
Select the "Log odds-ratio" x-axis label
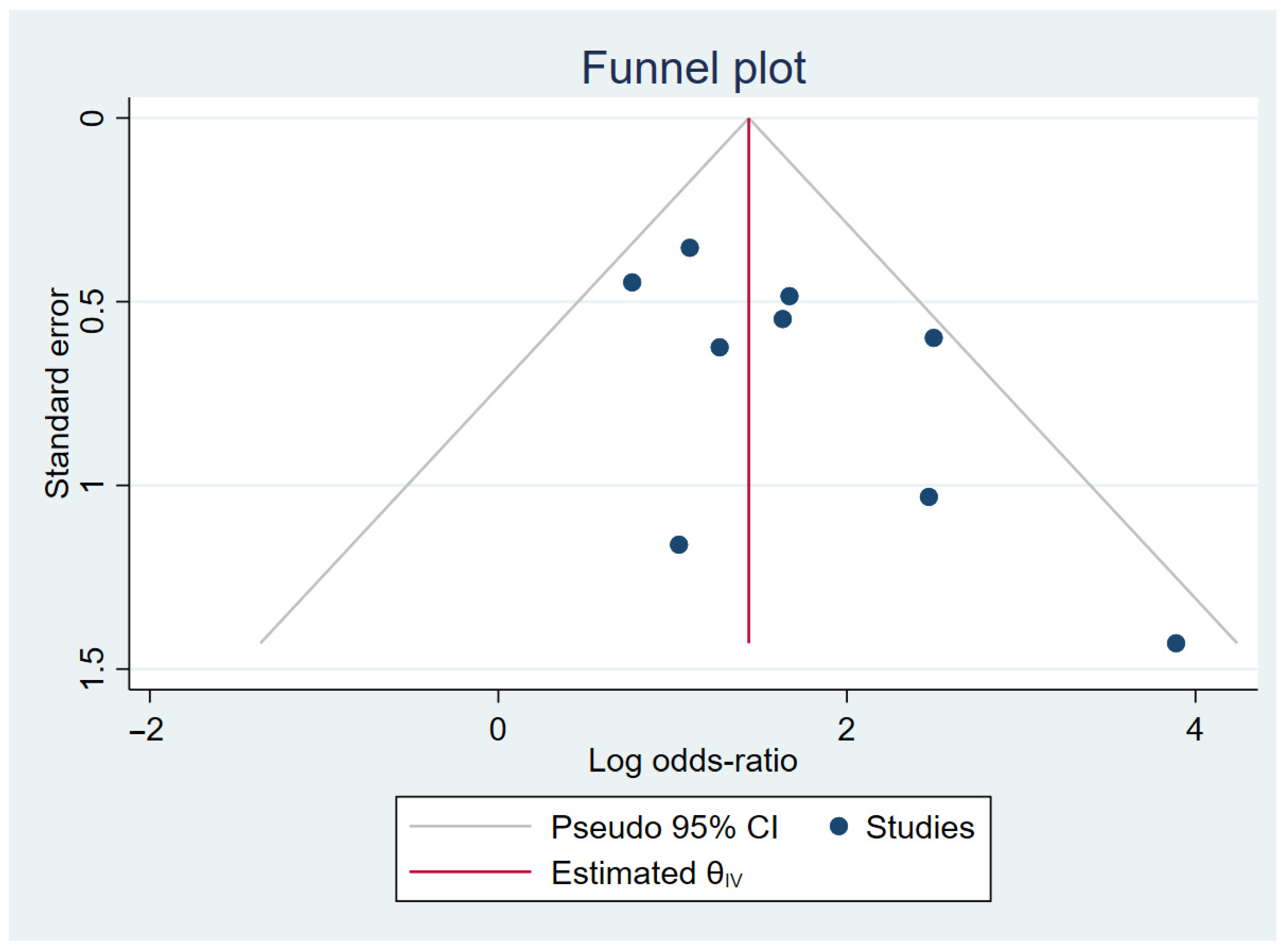[692, 761]
